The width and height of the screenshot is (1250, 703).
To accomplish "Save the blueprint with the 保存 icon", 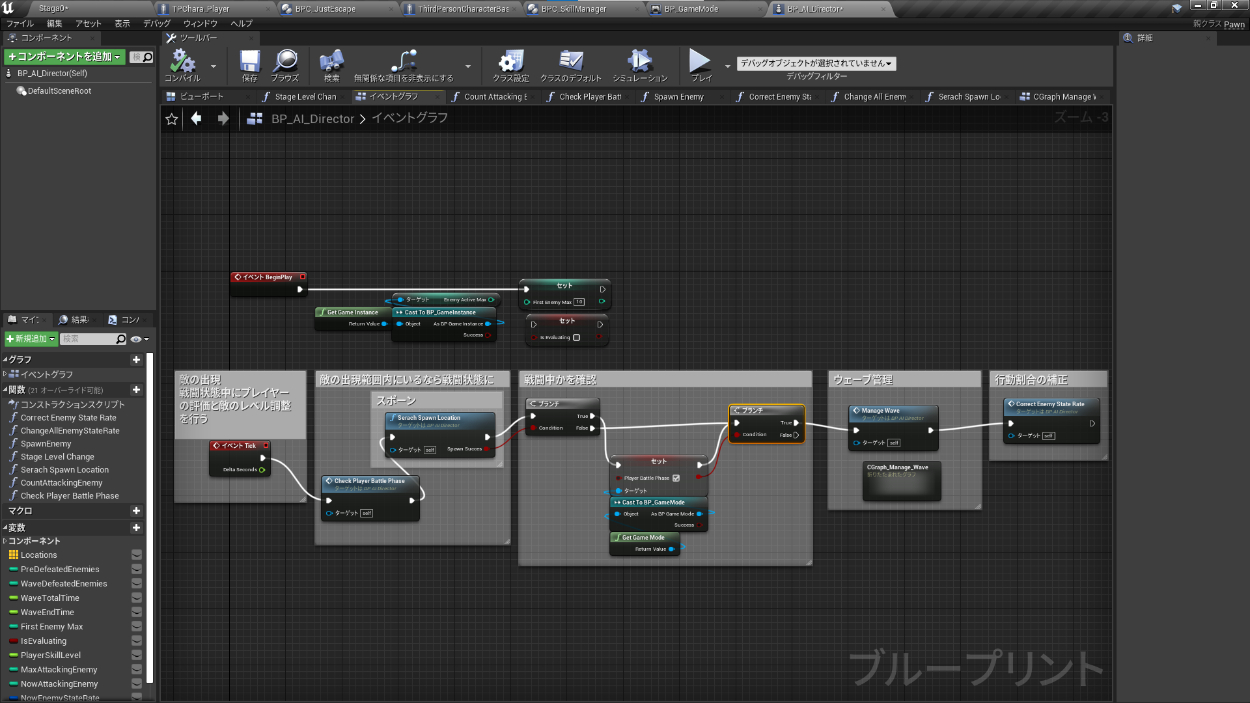I will point(250,62).
